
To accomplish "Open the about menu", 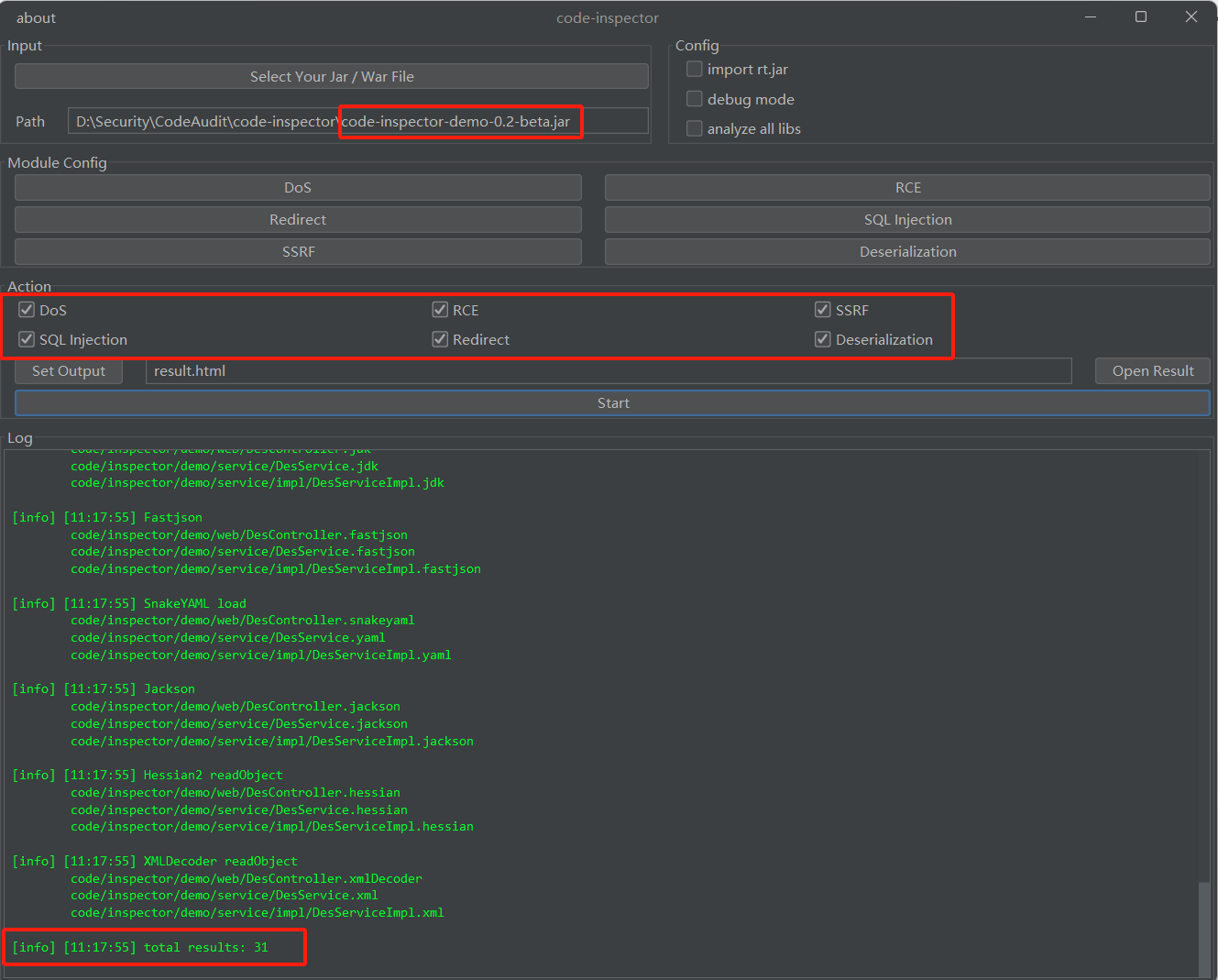I will coord(36,17).
